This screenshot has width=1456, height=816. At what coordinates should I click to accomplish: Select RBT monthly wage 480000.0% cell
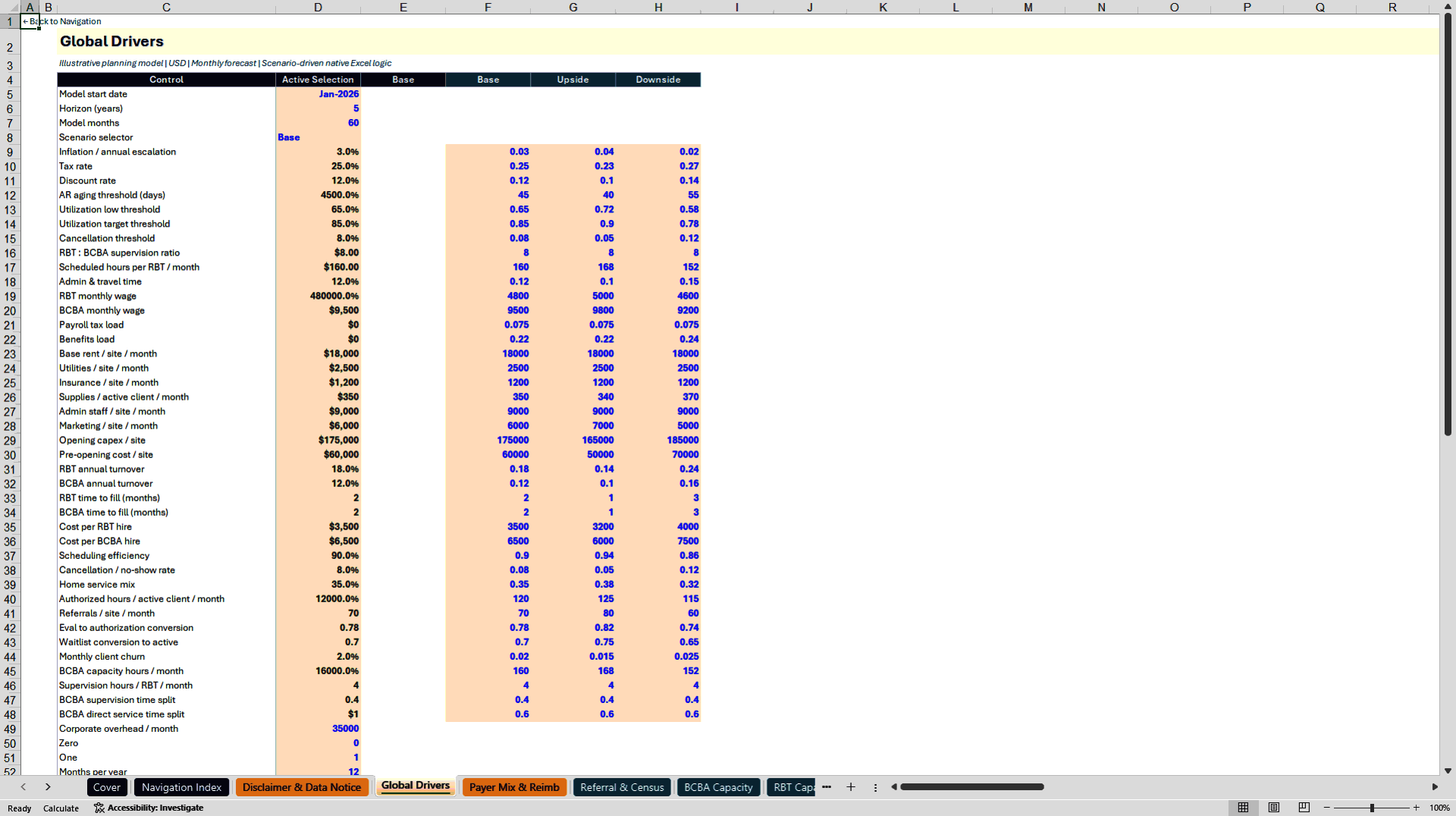tap(318, 296)
